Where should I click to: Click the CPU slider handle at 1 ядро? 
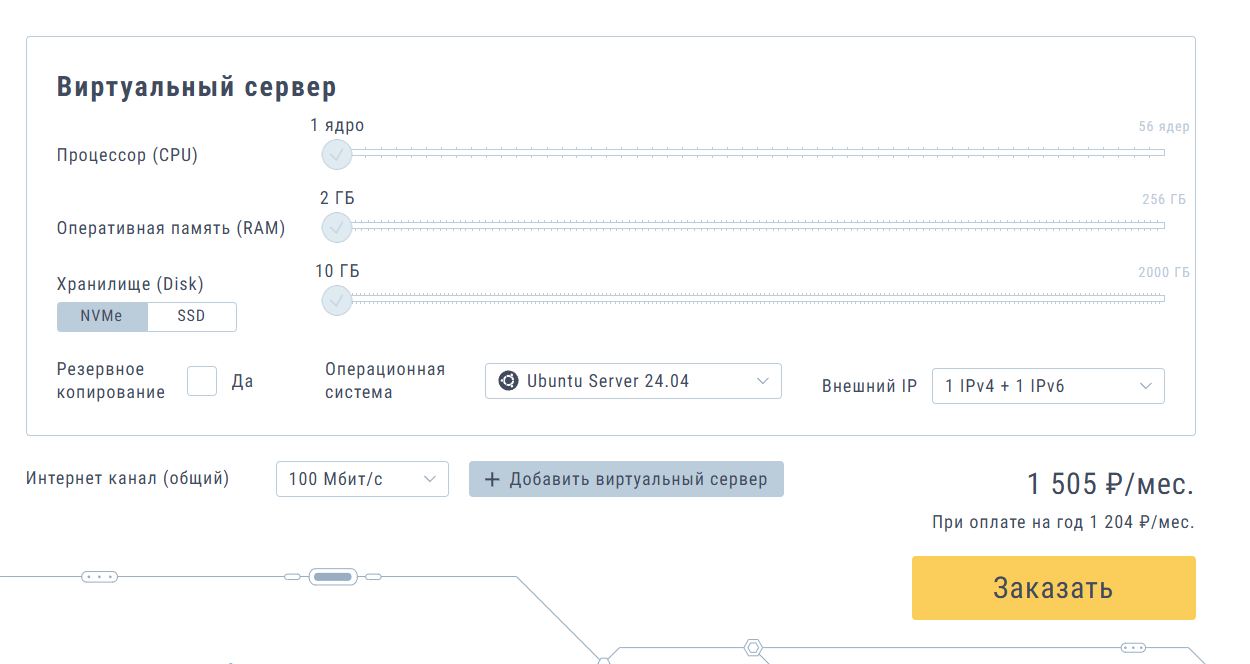337,154
